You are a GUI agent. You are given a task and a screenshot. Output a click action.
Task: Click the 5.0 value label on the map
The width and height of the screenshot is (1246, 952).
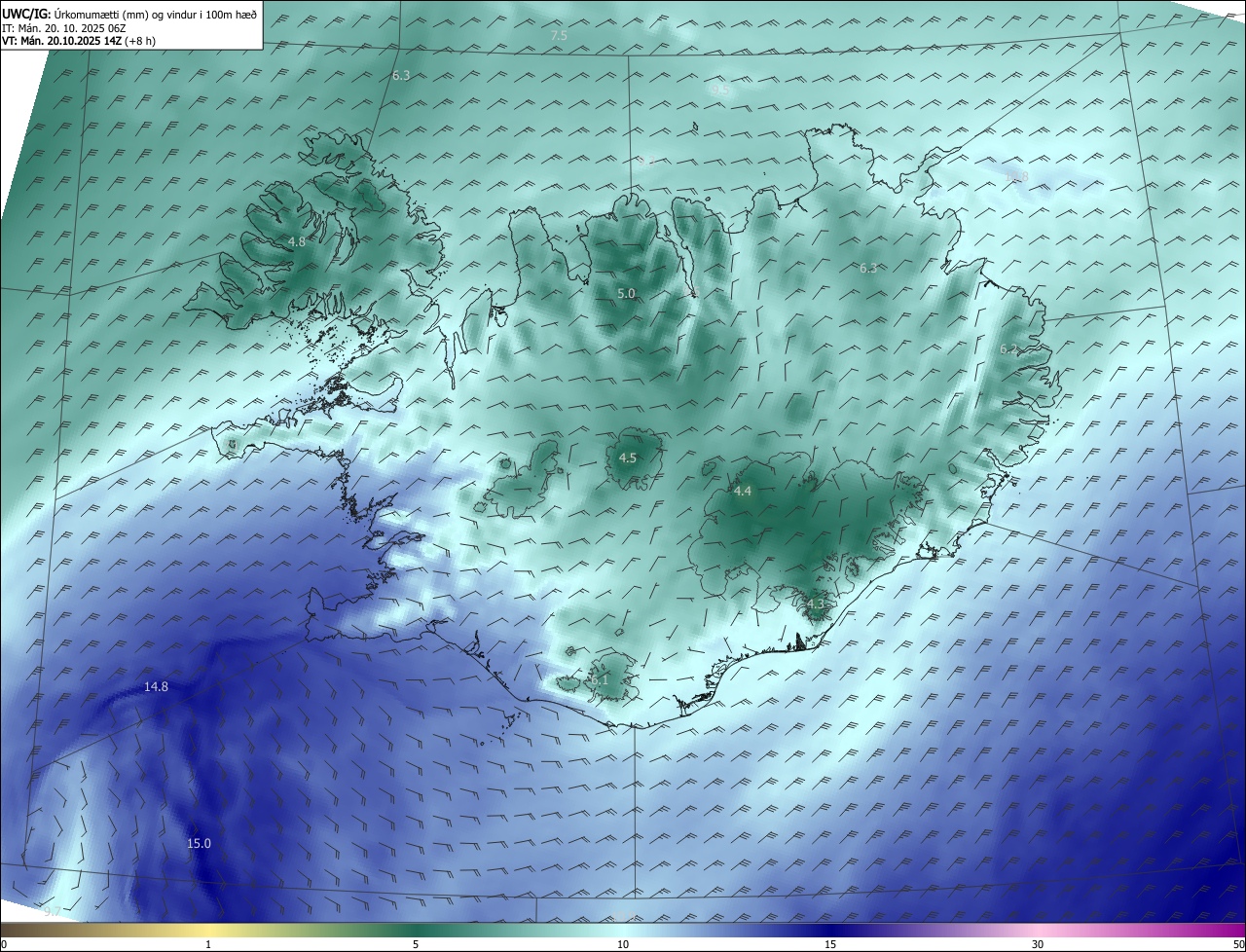point(627,293)
